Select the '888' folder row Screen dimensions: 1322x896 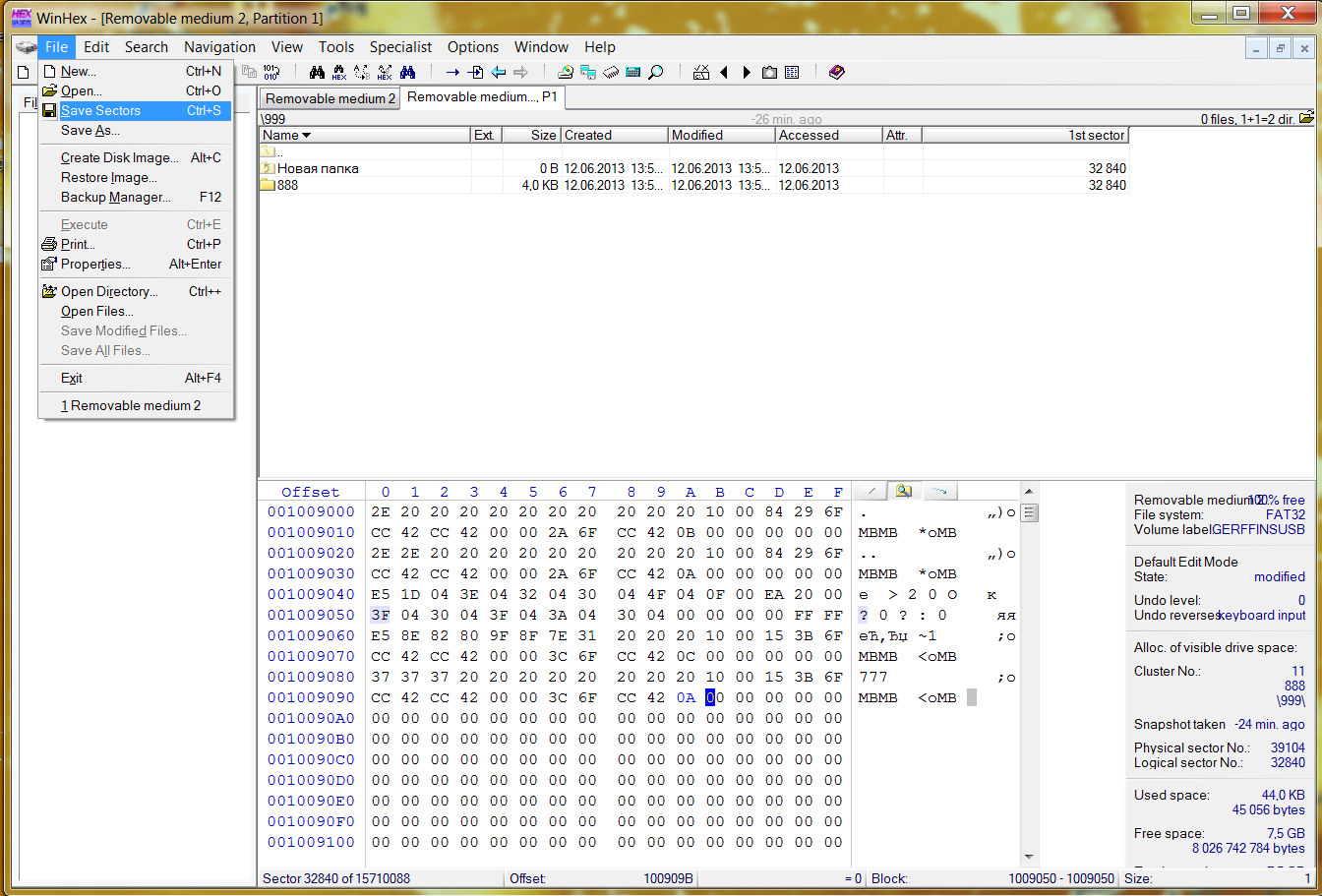click(693, 185)
